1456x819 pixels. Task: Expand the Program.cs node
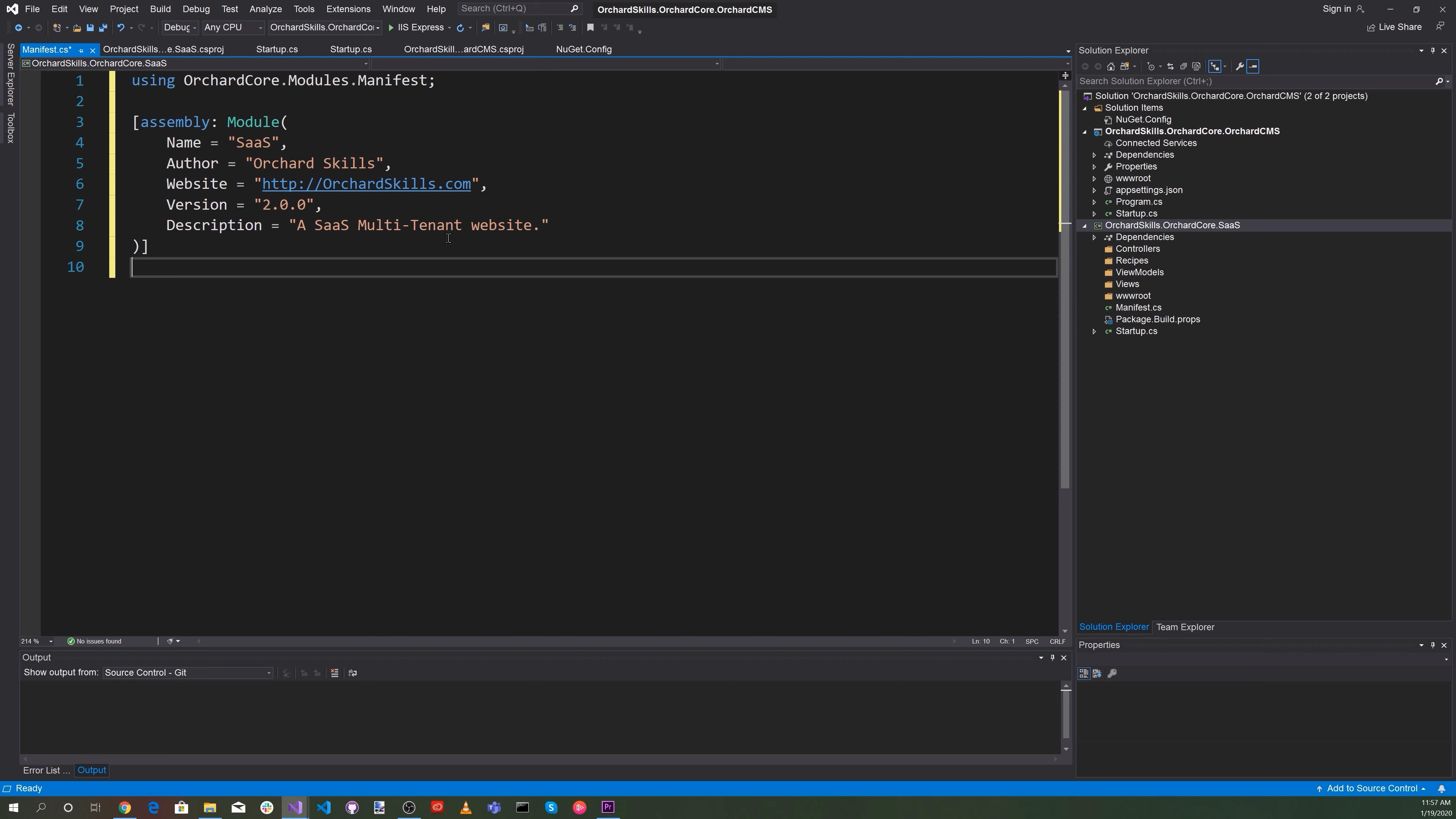(1094, 202)
